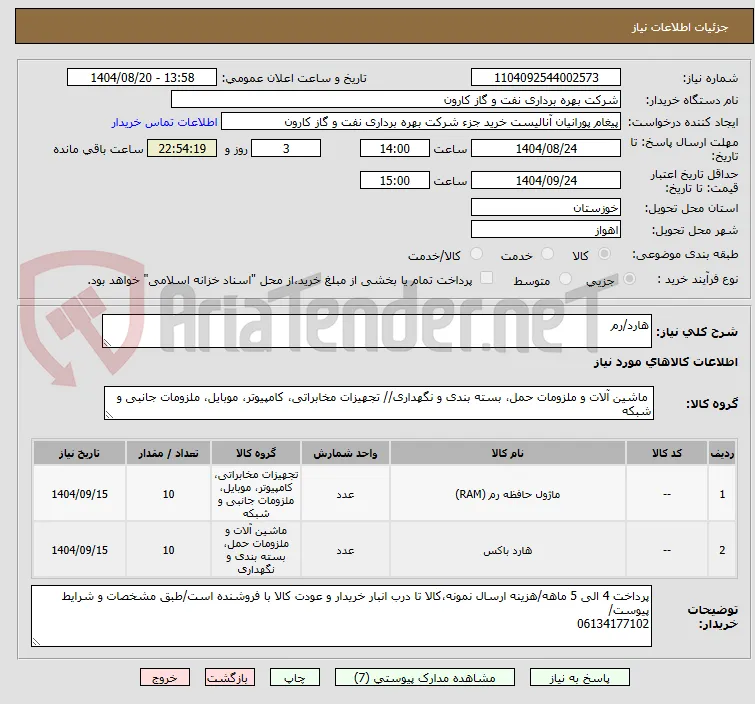Open اطلاعات تماس خریدار link
This screenshot has width=755, height=704.
pos(165,122)
